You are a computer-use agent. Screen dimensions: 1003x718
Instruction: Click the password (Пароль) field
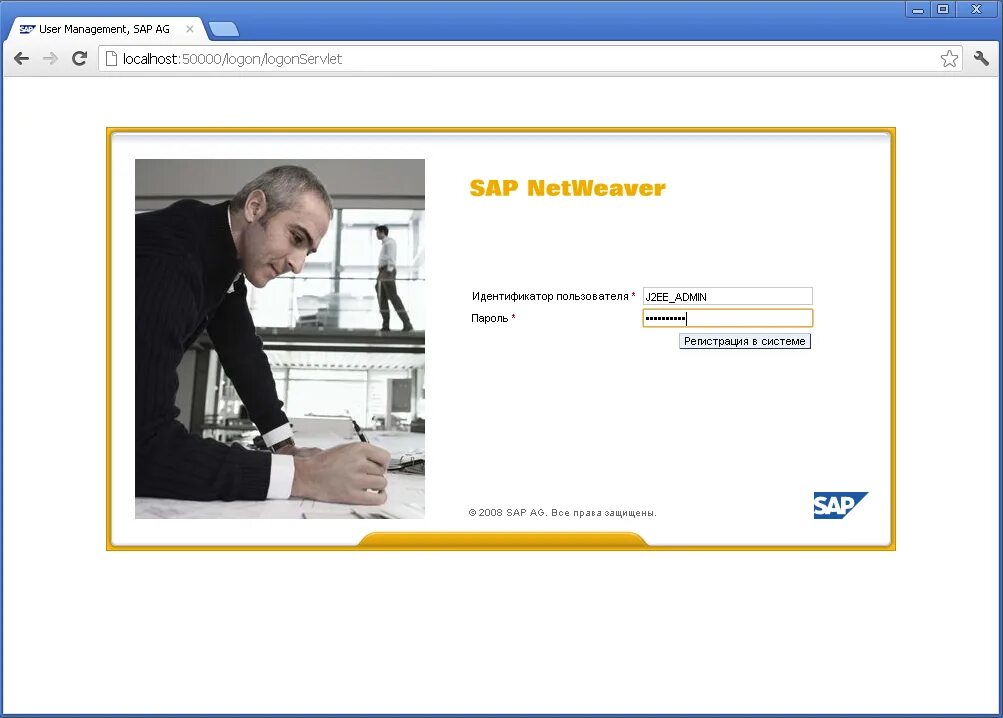[727, 318]
